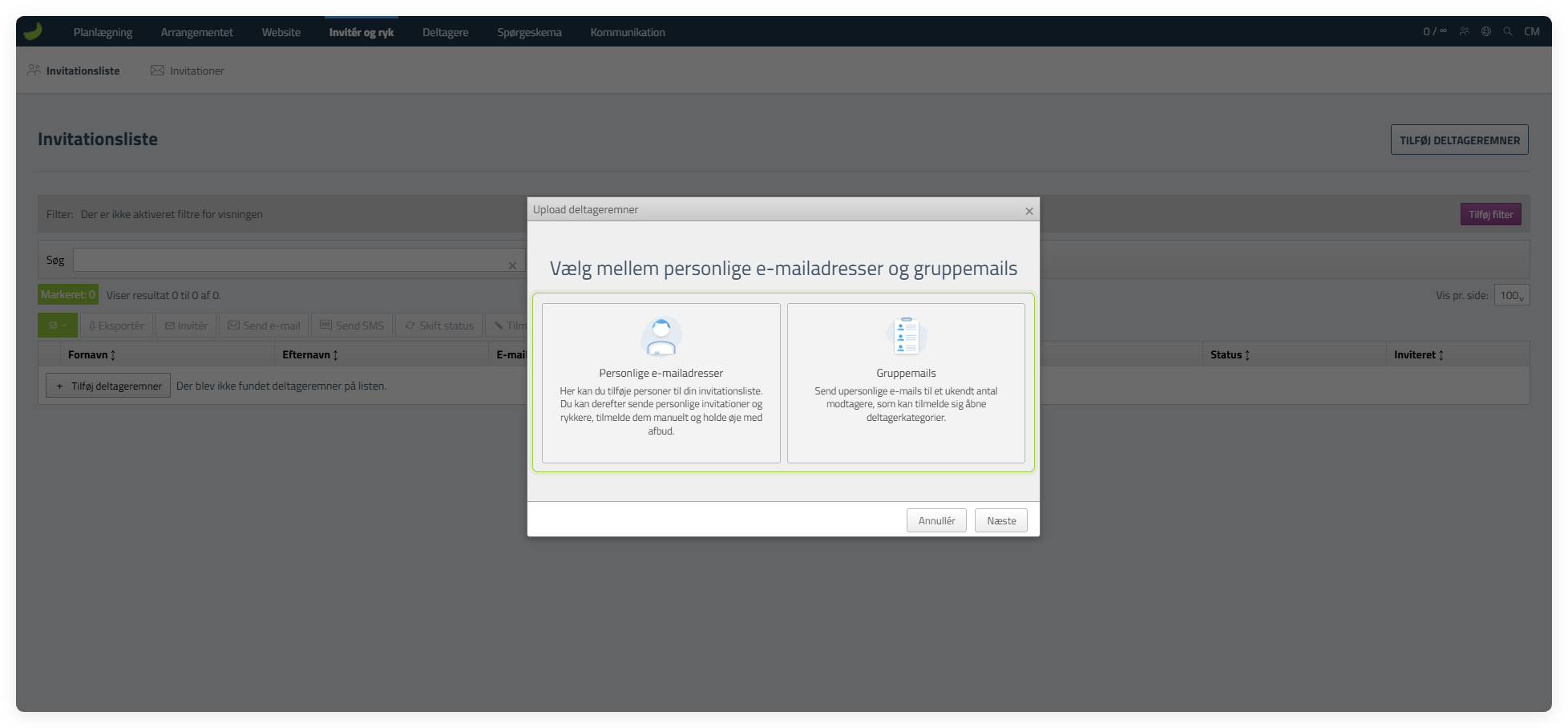Click the Skift status toolbar button
This screenshot has height=728, width=1568.
tap(439, 326)
